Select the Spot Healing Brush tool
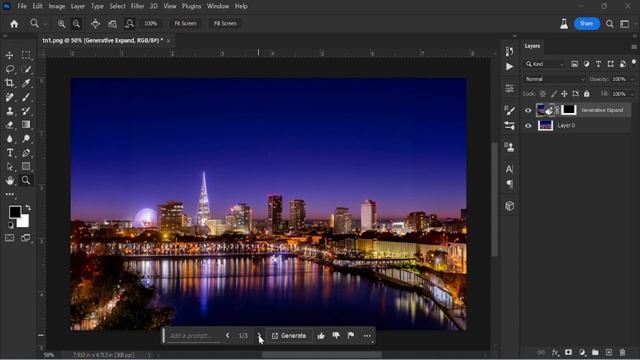 tap(10, 97)
